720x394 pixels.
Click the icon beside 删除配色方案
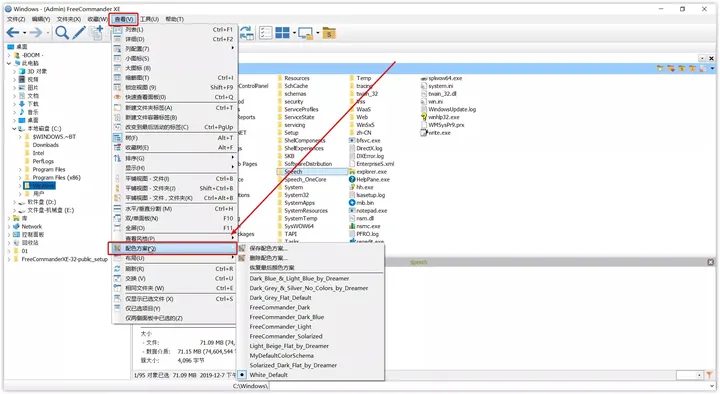[x=242, y=258]
